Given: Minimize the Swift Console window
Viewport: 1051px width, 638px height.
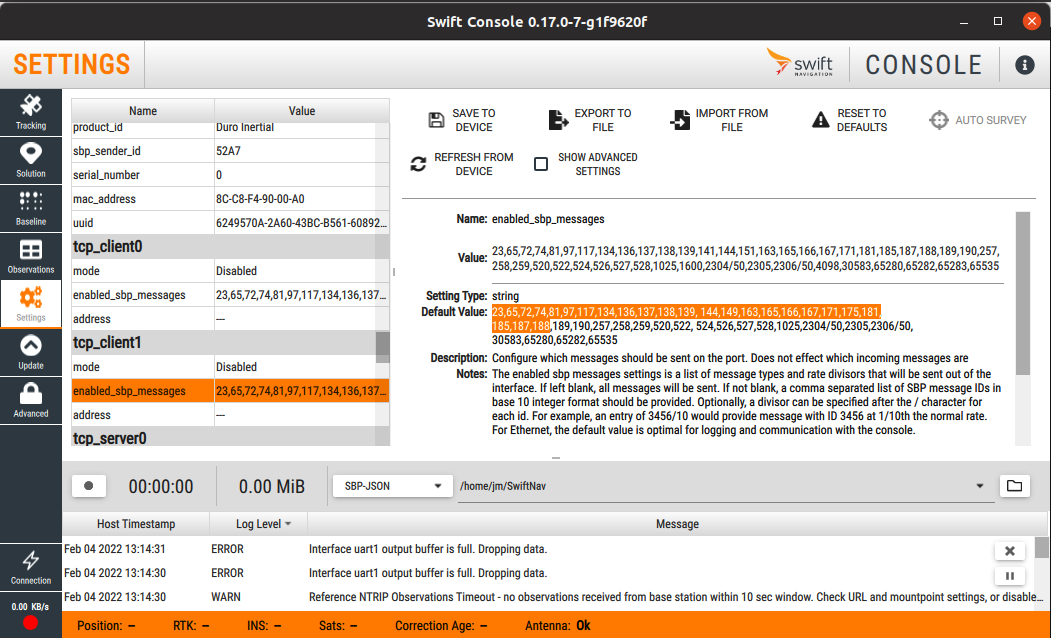Looking at the screenshot, I should 964,21.
